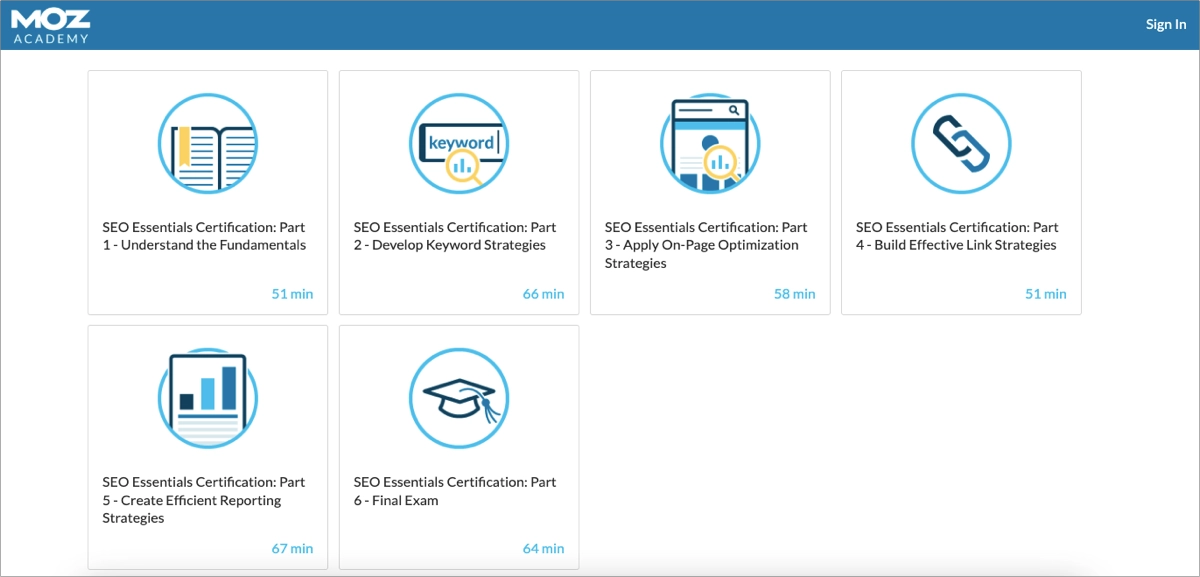Image resolution: width=1200 pixels, height=577 pixels.
Task: Open the Build Effective Link Strategies course
Action: click(x=956, y=235)
